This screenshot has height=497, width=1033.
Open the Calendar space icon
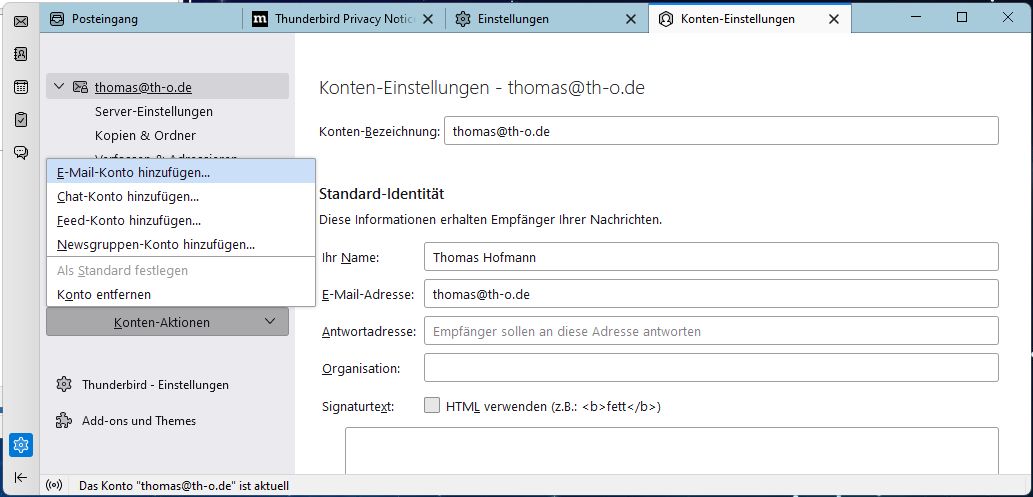click(20, 87)
